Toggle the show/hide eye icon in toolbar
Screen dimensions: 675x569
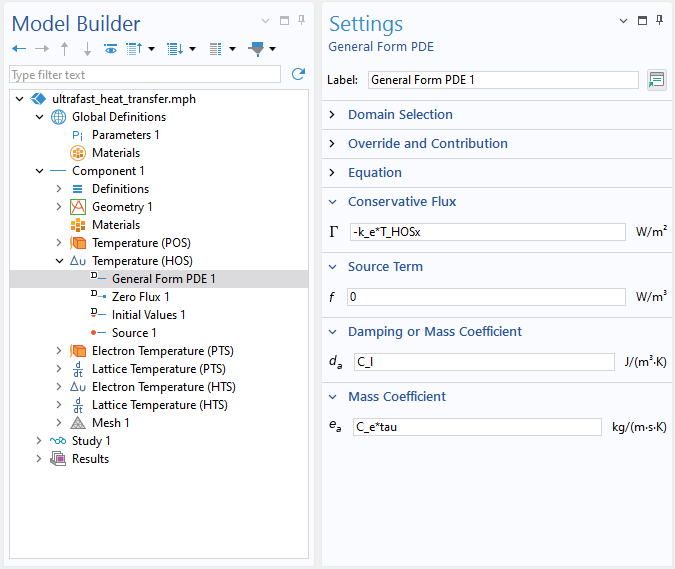pos(110,48)
